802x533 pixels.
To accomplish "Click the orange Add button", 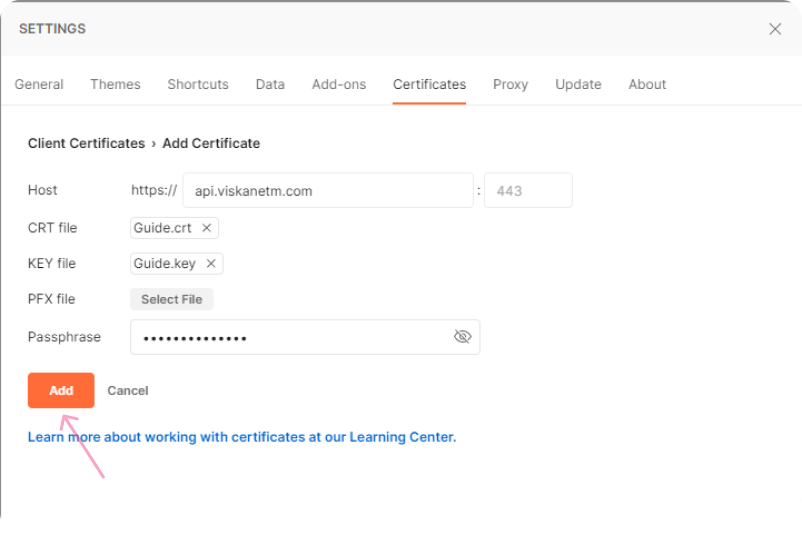I will point(61,390).
